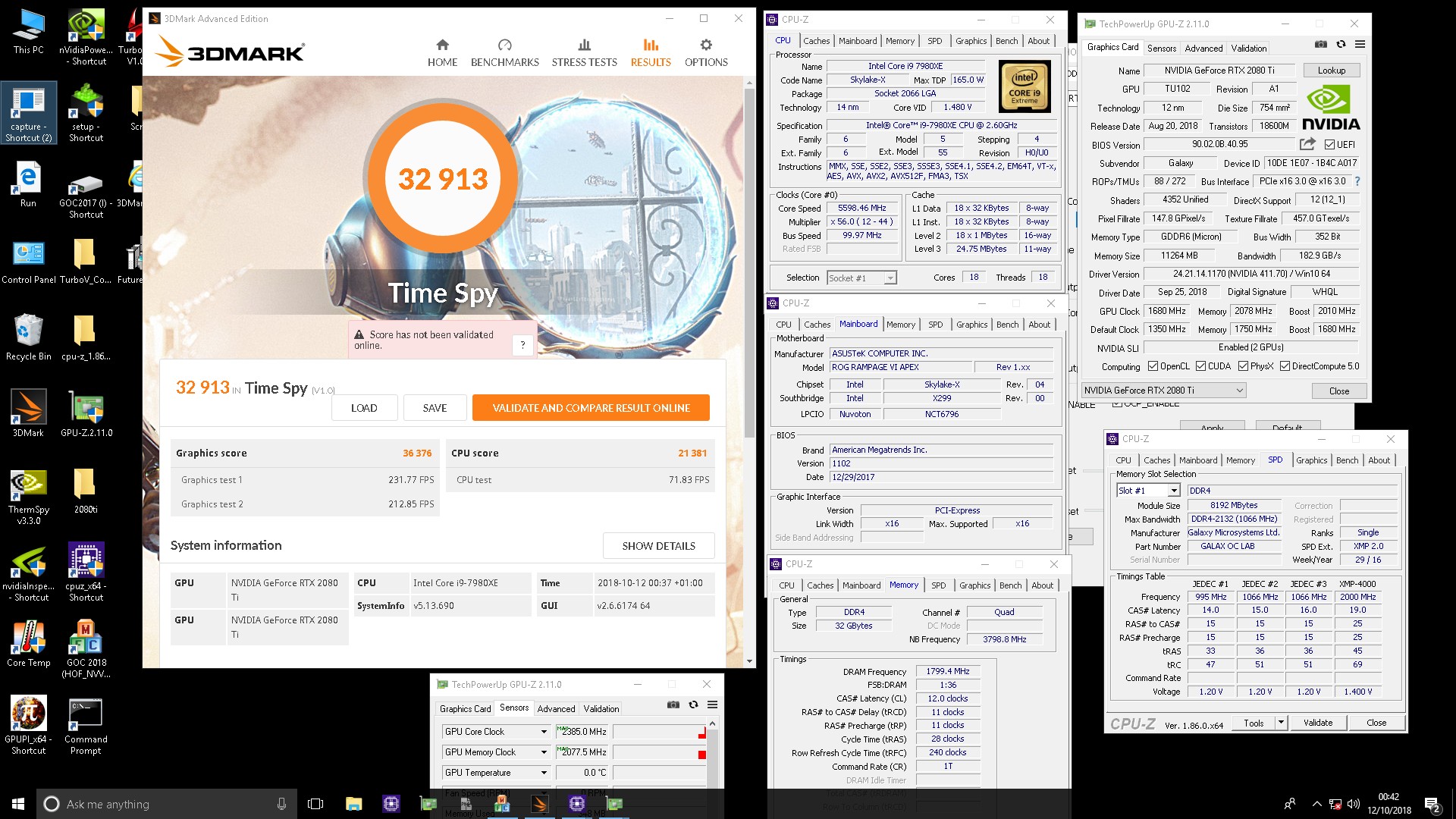Open Task View from the taskbar
The height and width of the screenshot is (819, 1456).
[x=315, y=804]
